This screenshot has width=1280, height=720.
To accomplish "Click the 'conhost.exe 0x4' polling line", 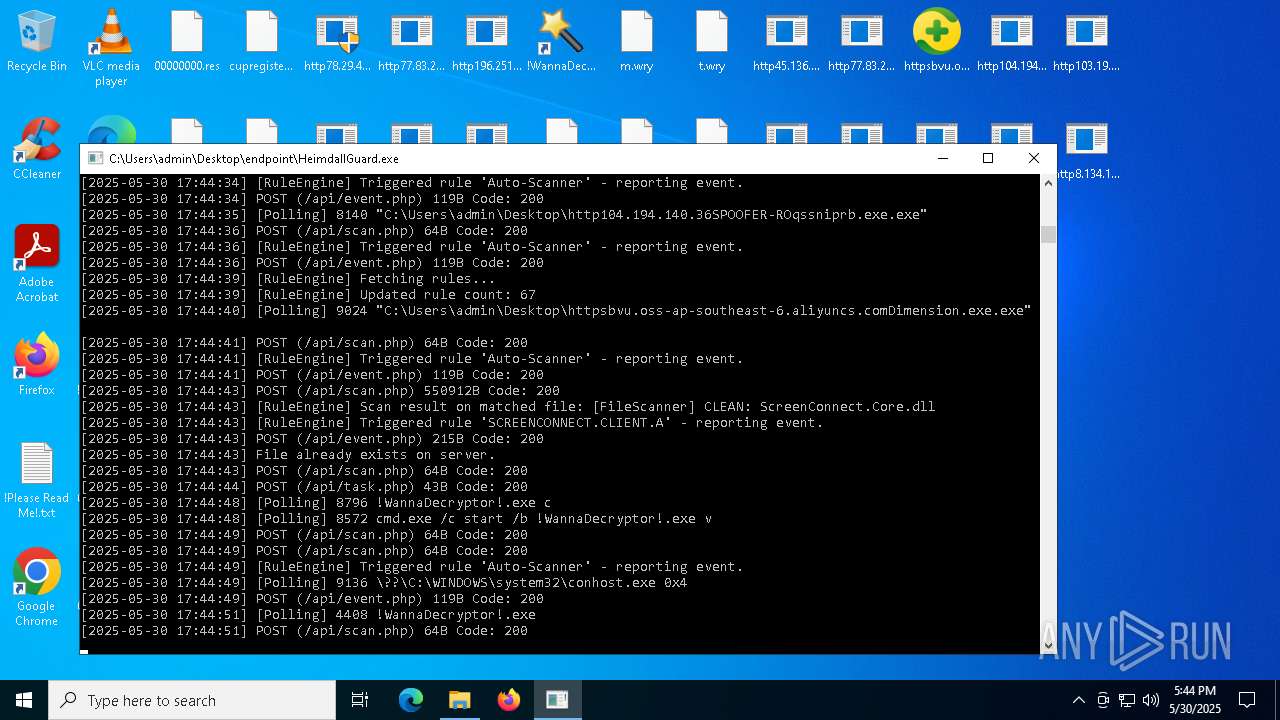I will pos(384,583).
